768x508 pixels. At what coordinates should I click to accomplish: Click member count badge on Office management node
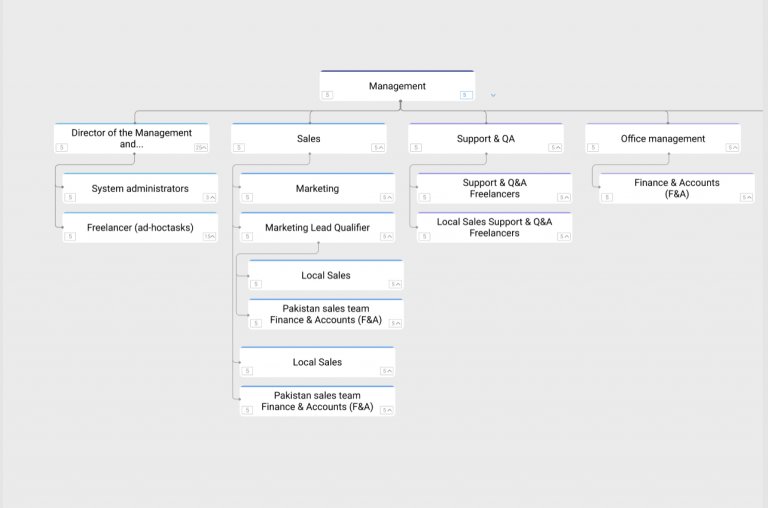coord(593,147)
